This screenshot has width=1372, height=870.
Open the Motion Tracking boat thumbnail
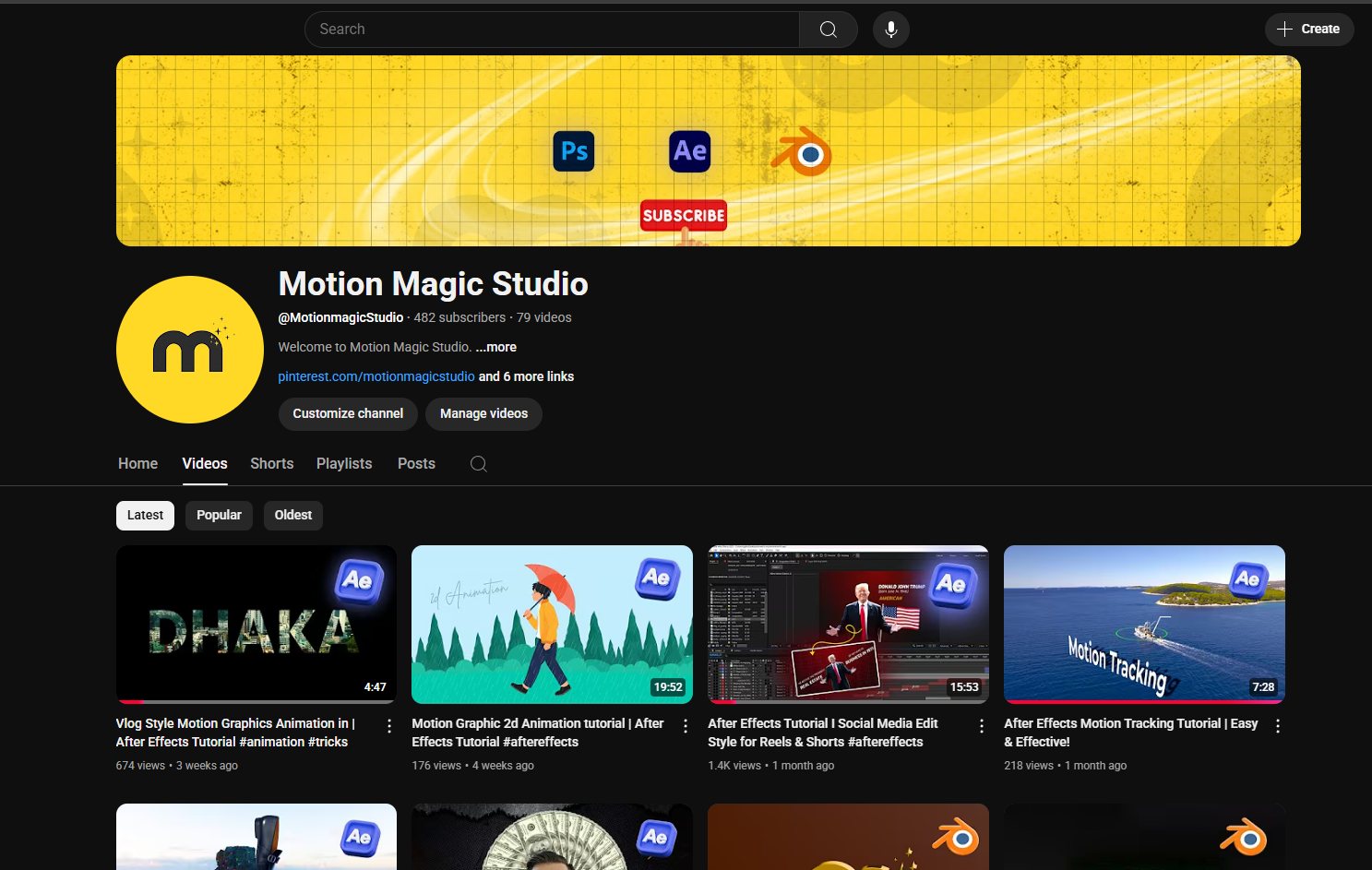1144,625
